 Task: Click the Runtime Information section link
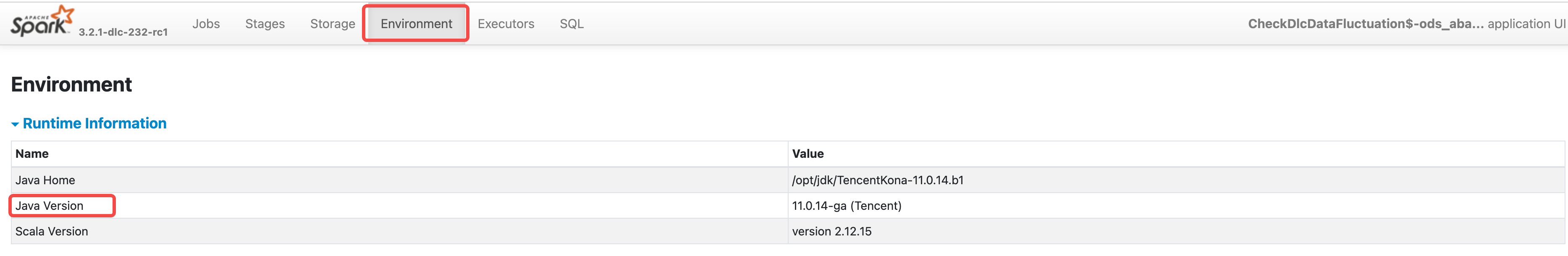click(x=94, y=123)
